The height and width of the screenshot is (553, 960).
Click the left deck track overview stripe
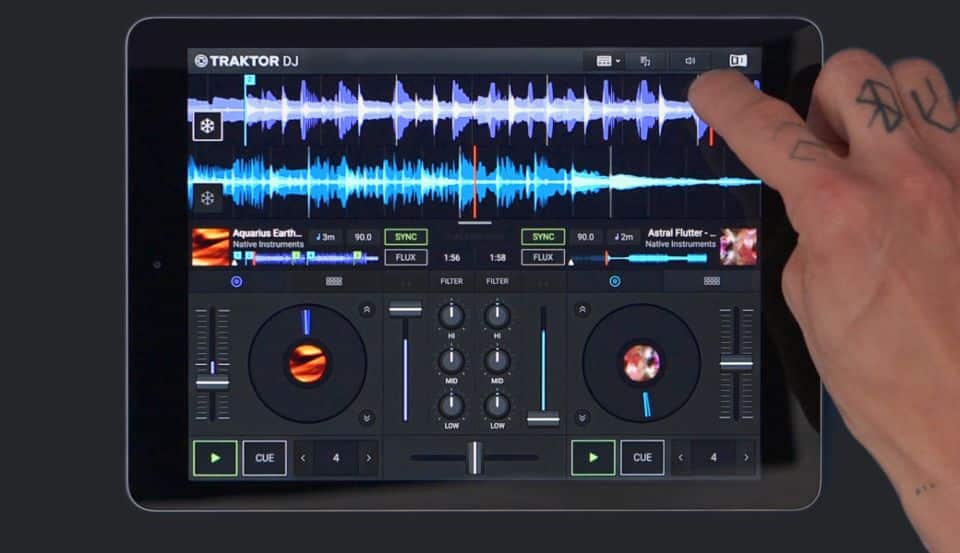click(305, 258)
